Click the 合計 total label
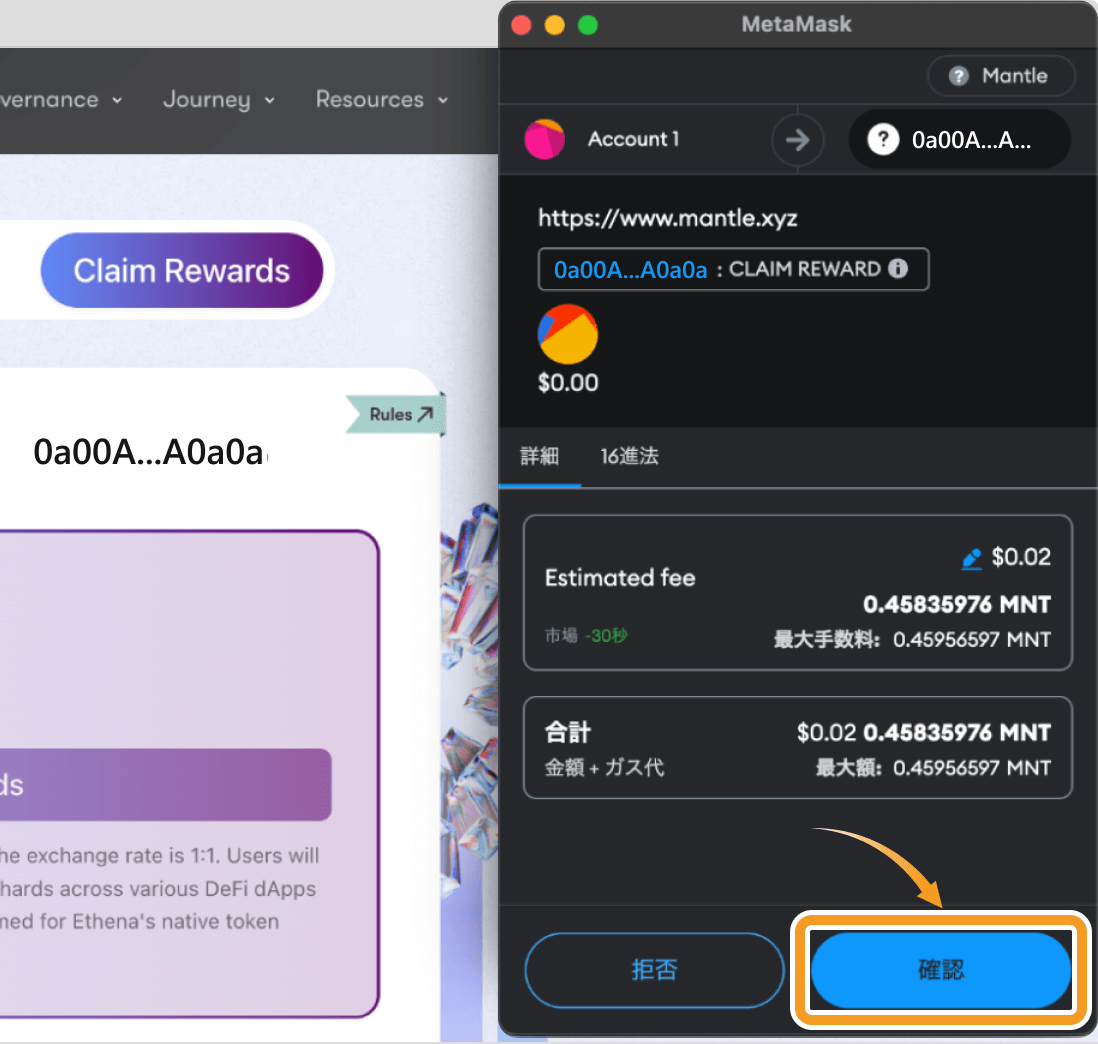This screenshot has height=1044, width=1098. [568, 732]
